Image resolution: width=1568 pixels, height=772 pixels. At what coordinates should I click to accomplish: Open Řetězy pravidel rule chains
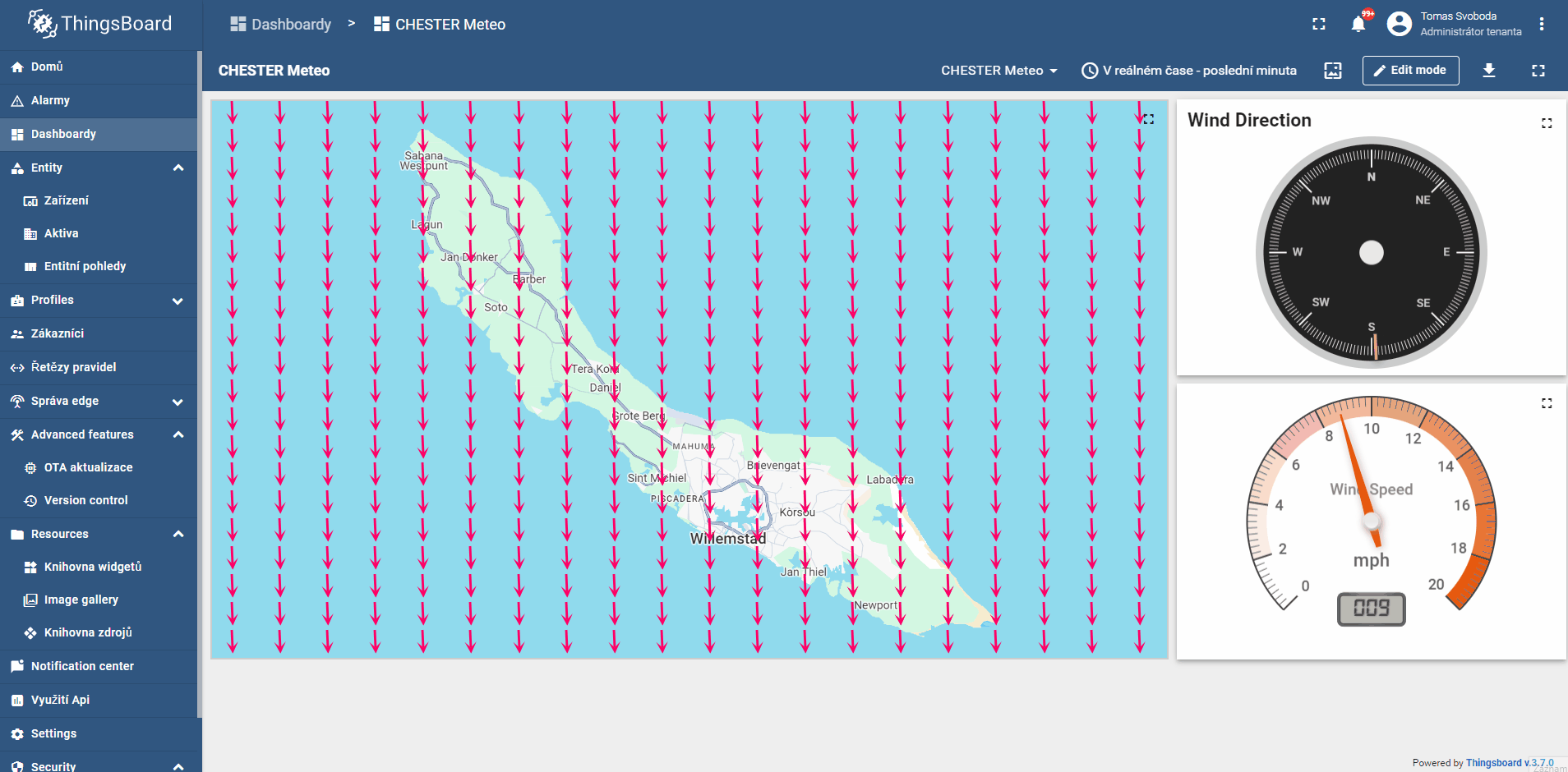99,367
